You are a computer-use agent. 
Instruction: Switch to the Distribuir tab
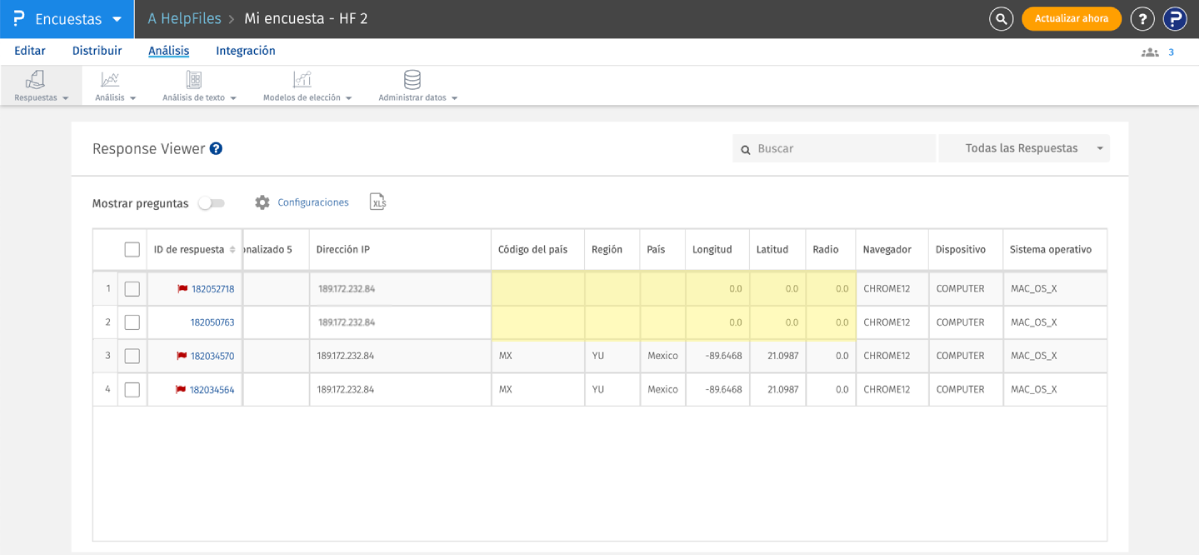click(97, 51)
